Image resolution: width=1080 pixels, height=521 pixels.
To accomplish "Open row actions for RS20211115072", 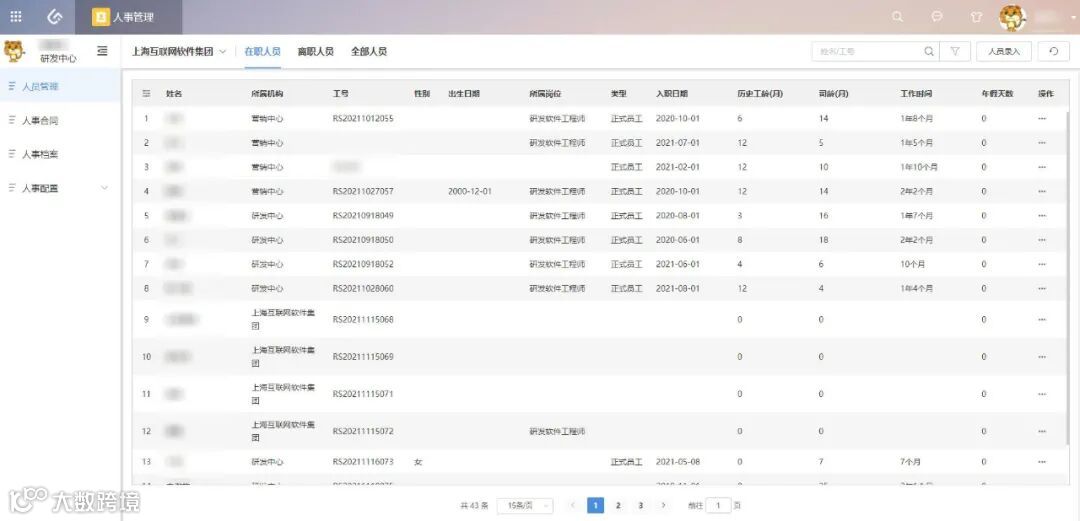I will (x=1042, y=431).
